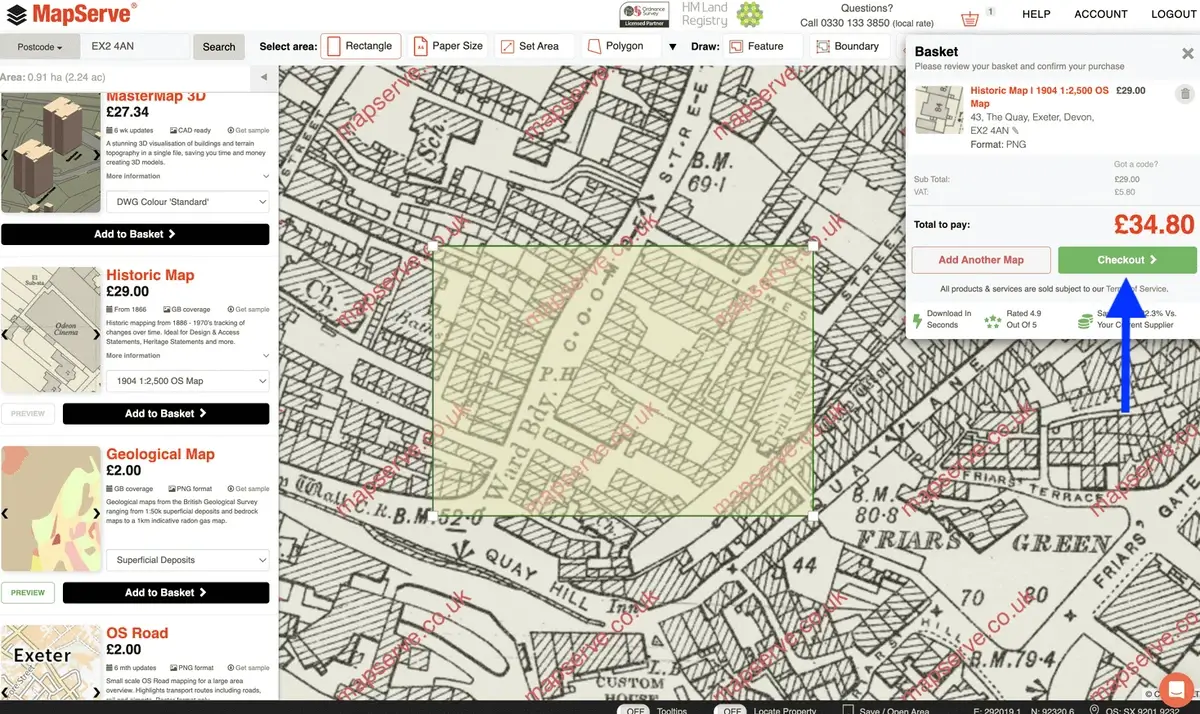The width and height of the screenshot is (1200, 714).
Task: Open the 1904 1:2,500 OS Map dropdown
Action: pyautogui.click(x=188, y=381)
